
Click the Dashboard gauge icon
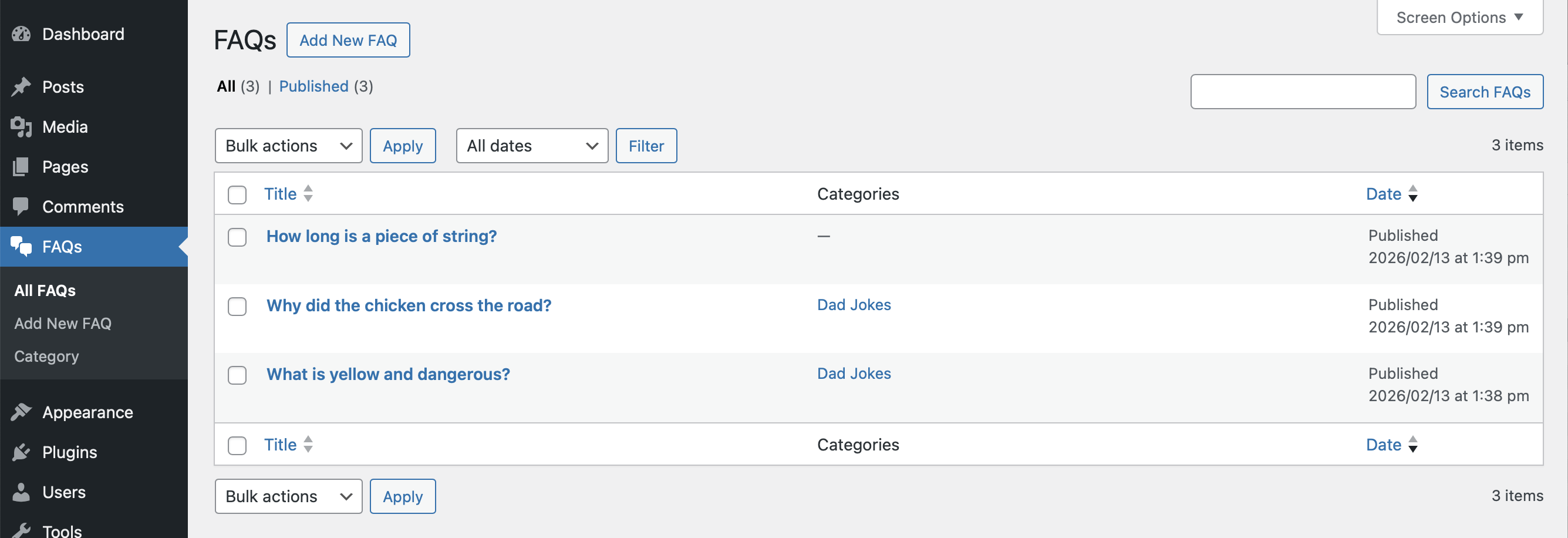tap(21, 34)
